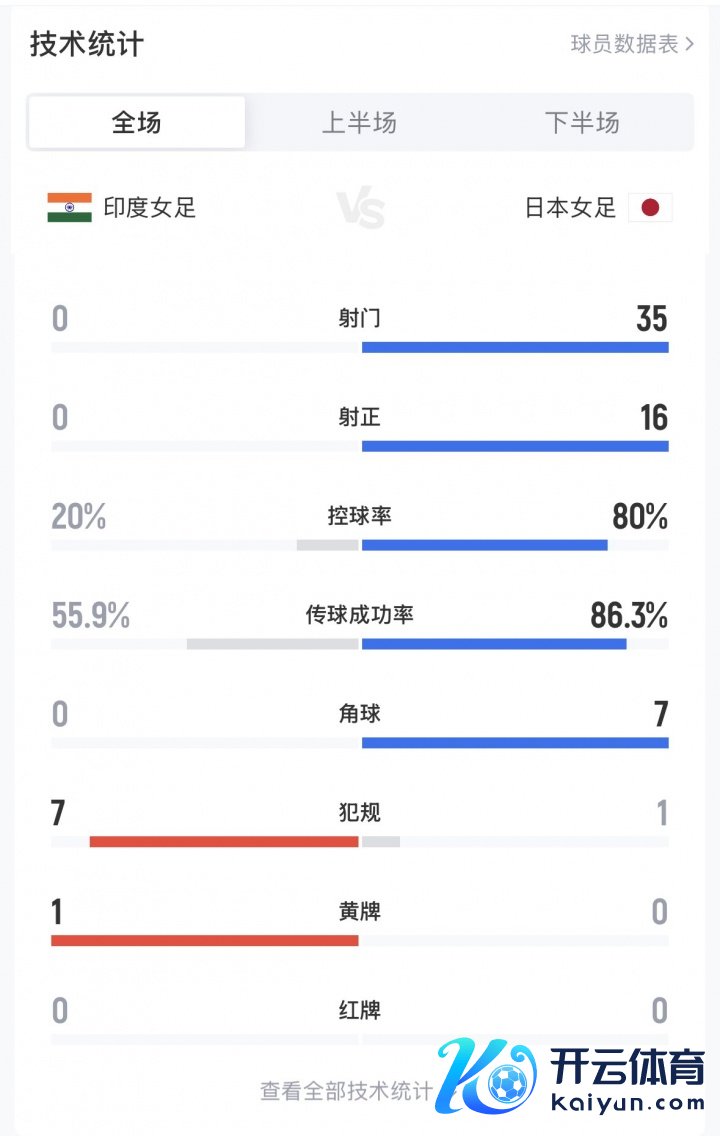
Task: Click the India flag icon
Action: coord(69,208)
